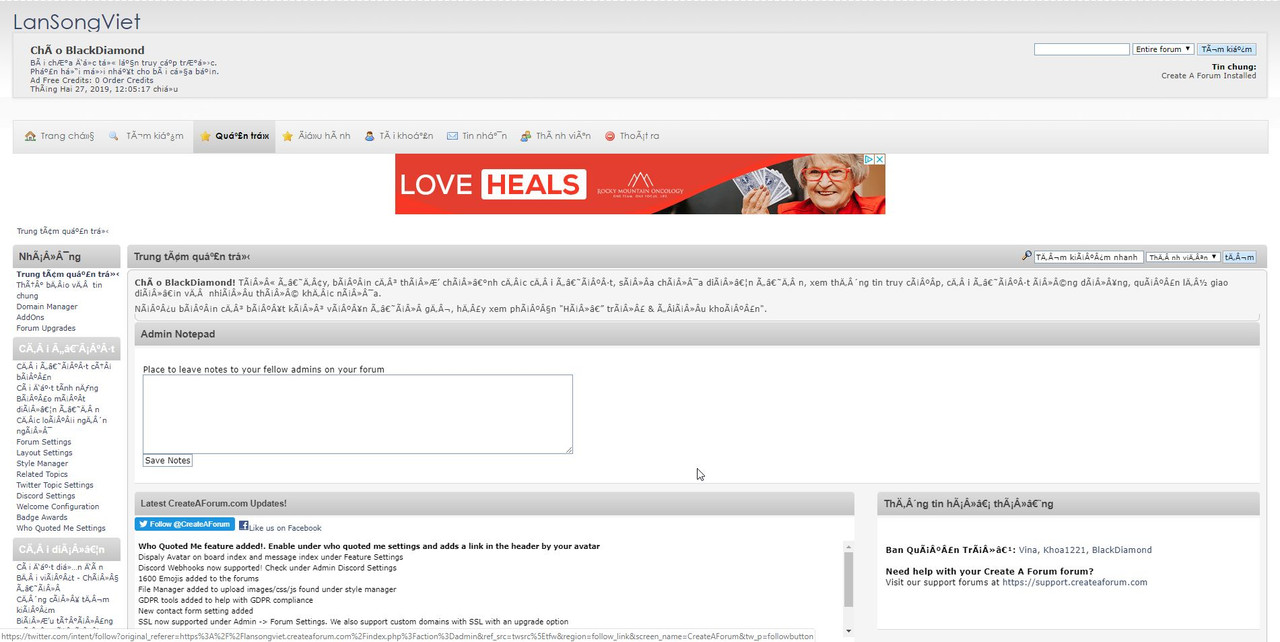Open the members tab in the main nav
The width and height of the screenshot is (1280, 642).
coord(555,136)
